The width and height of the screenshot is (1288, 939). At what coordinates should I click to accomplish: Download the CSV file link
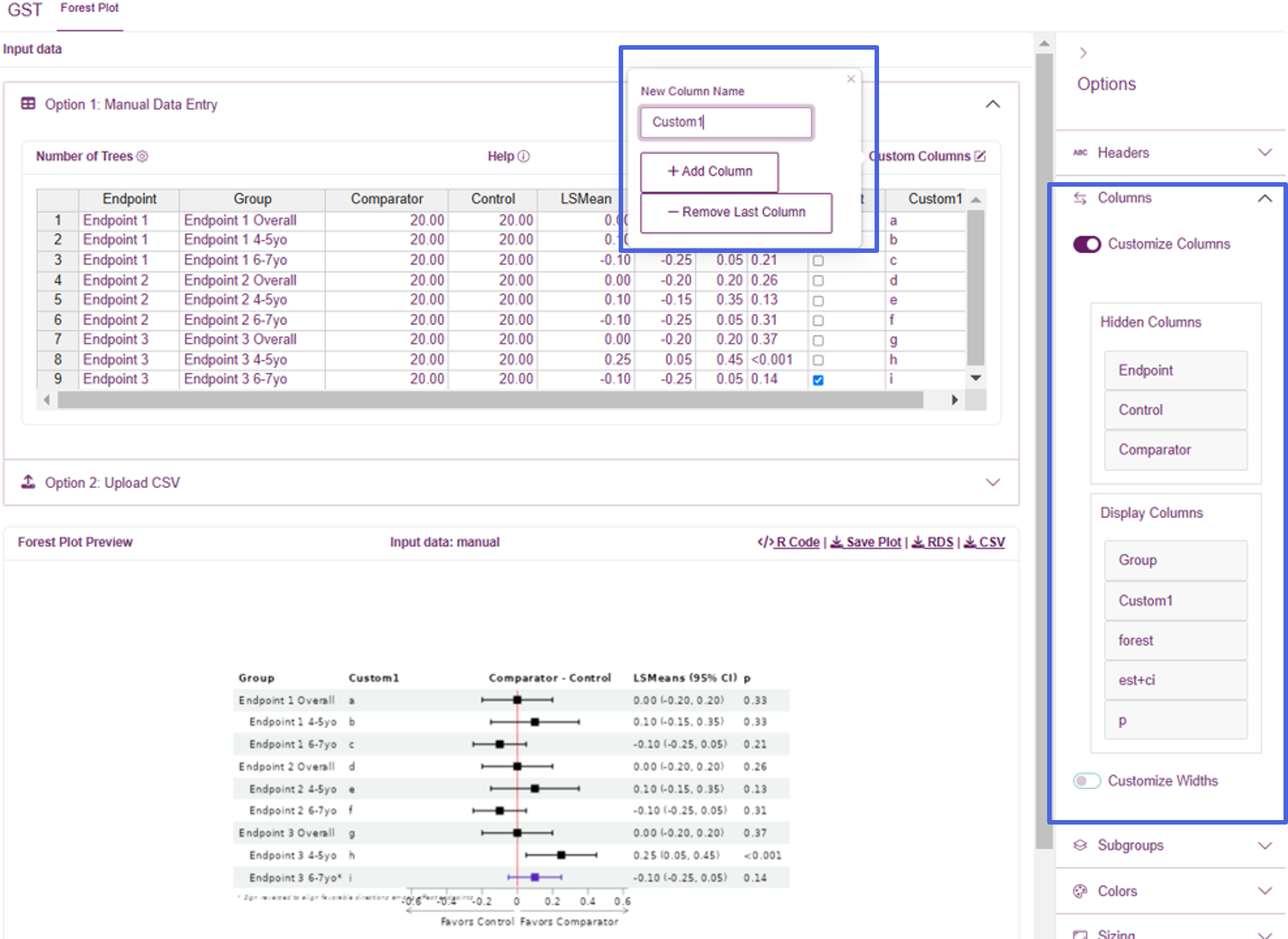coord(984,542)
